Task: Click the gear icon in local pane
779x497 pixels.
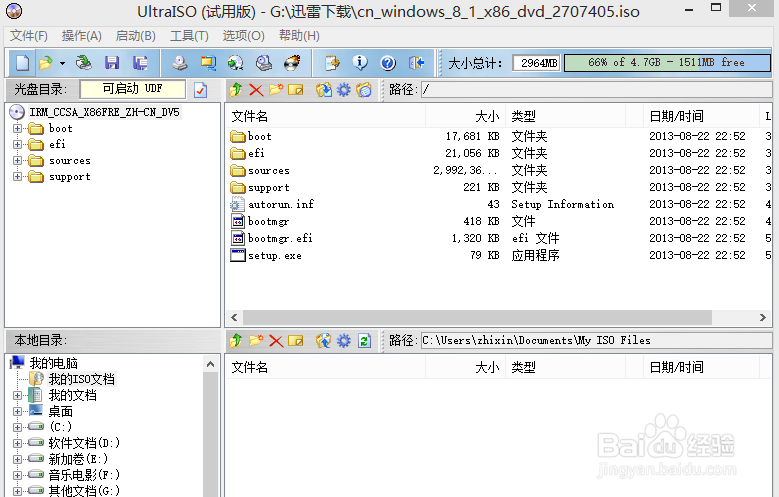Action: 344,340
